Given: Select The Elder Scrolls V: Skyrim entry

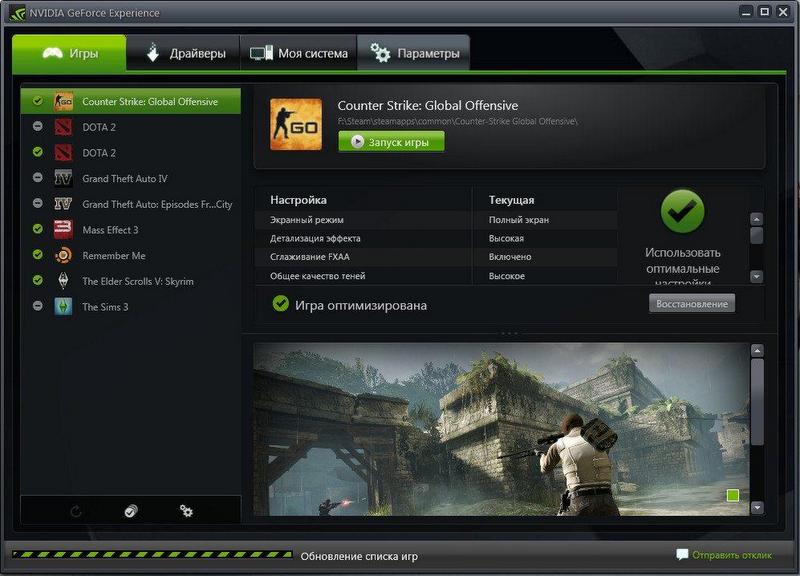Looking at the screenshot, I should [131, 281].
